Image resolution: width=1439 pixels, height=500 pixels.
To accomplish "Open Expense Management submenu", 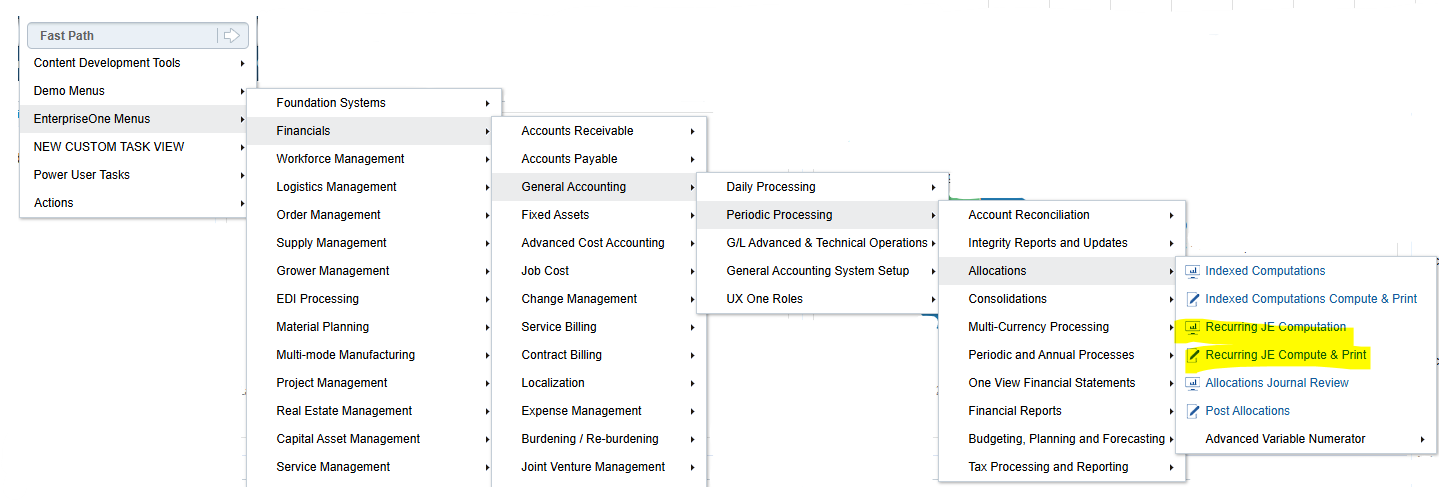I will 599,411.
